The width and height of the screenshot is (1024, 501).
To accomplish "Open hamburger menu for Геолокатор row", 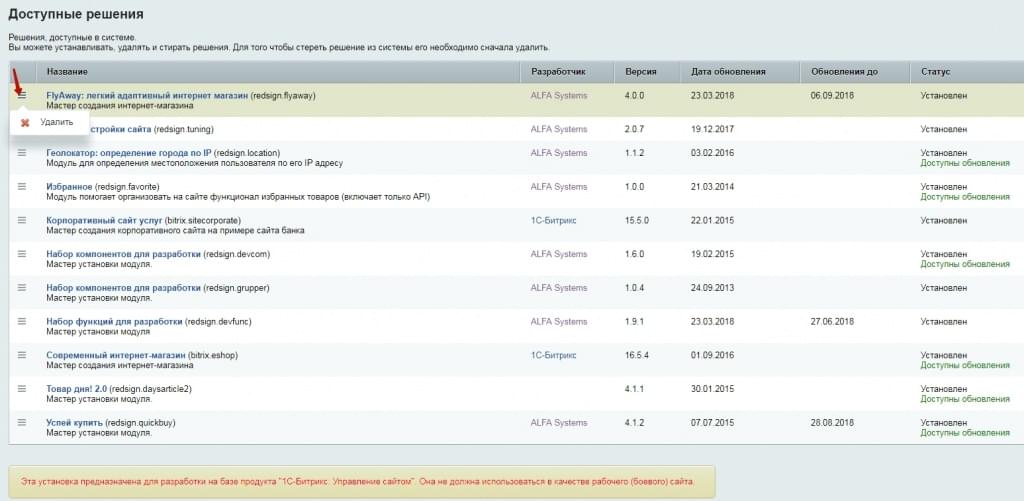I will coord(22,152).
